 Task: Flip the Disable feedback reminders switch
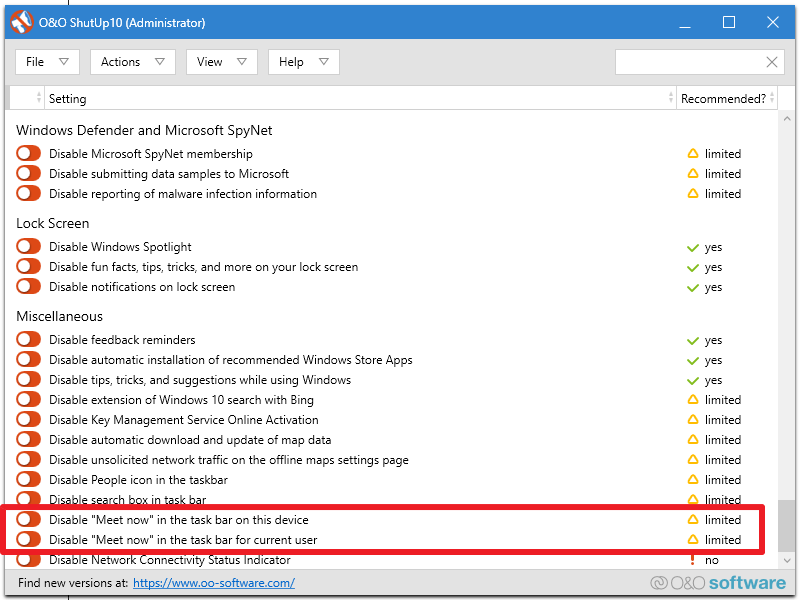coord(28,339)
